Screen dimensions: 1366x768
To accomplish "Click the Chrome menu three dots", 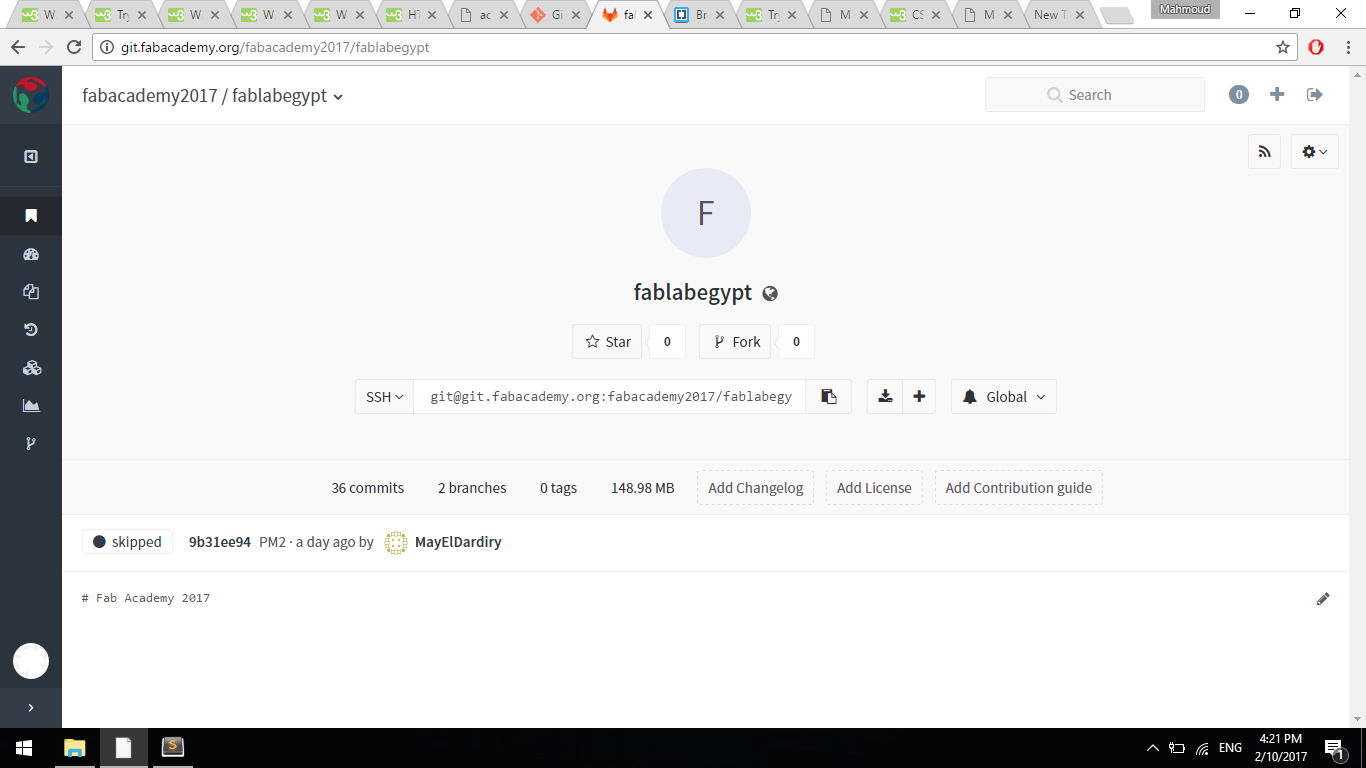I will pos(1347,47).
